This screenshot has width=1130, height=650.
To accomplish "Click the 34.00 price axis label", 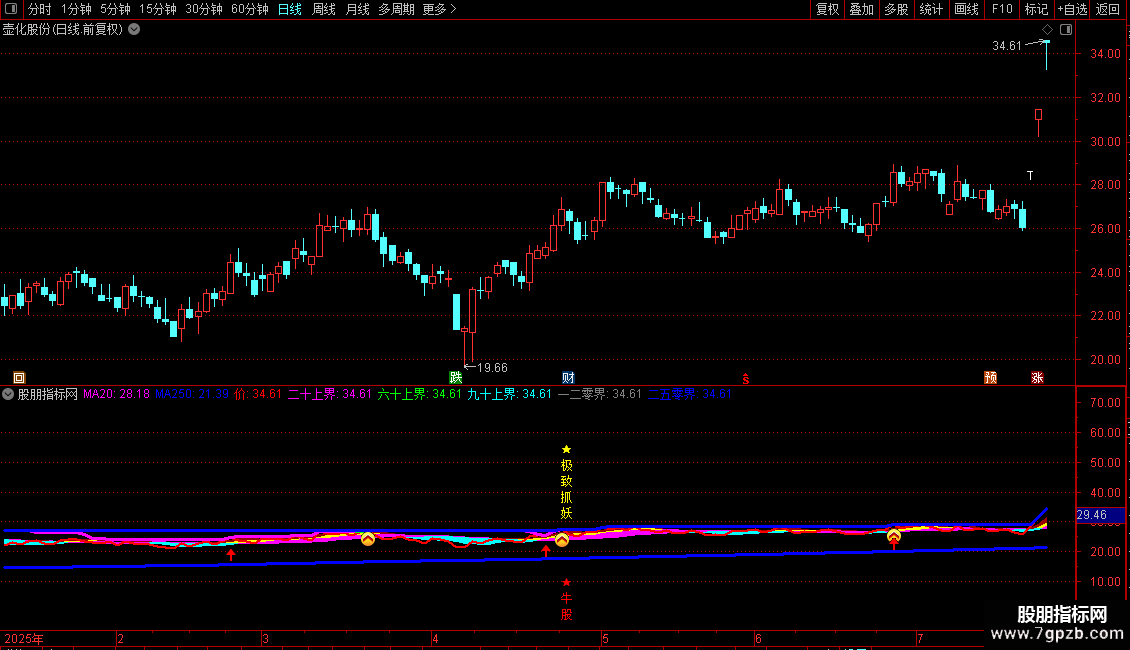I will [x=1105, y=54].
